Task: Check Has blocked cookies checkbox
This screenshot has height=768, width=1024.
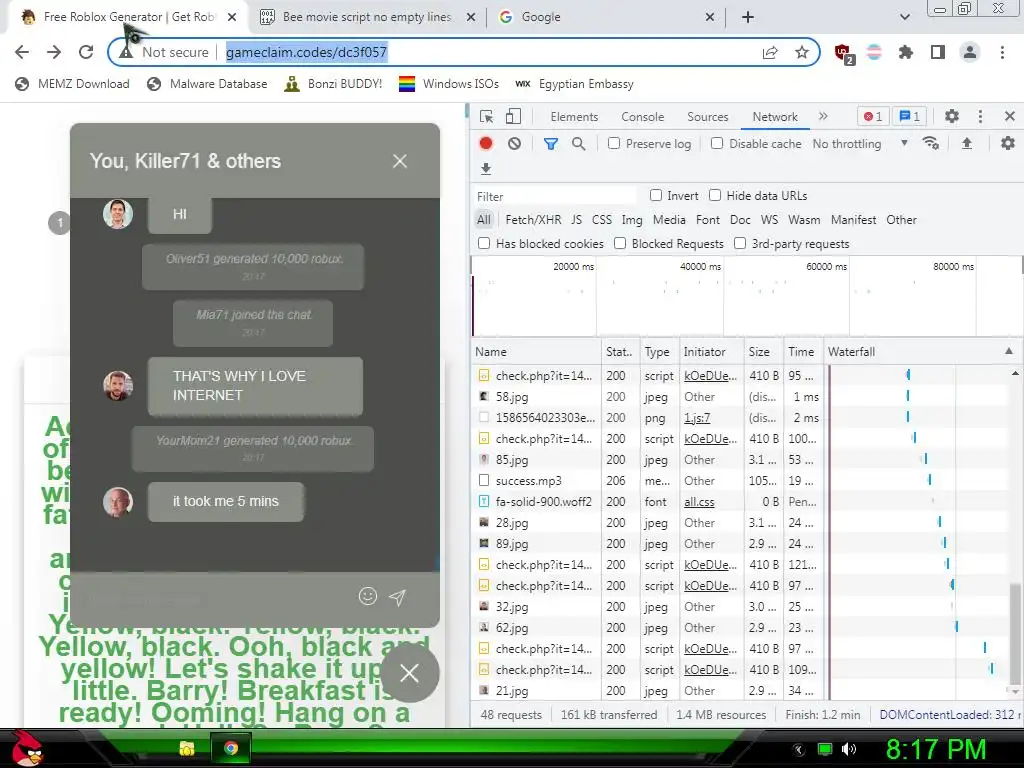Action: point(484,244)
